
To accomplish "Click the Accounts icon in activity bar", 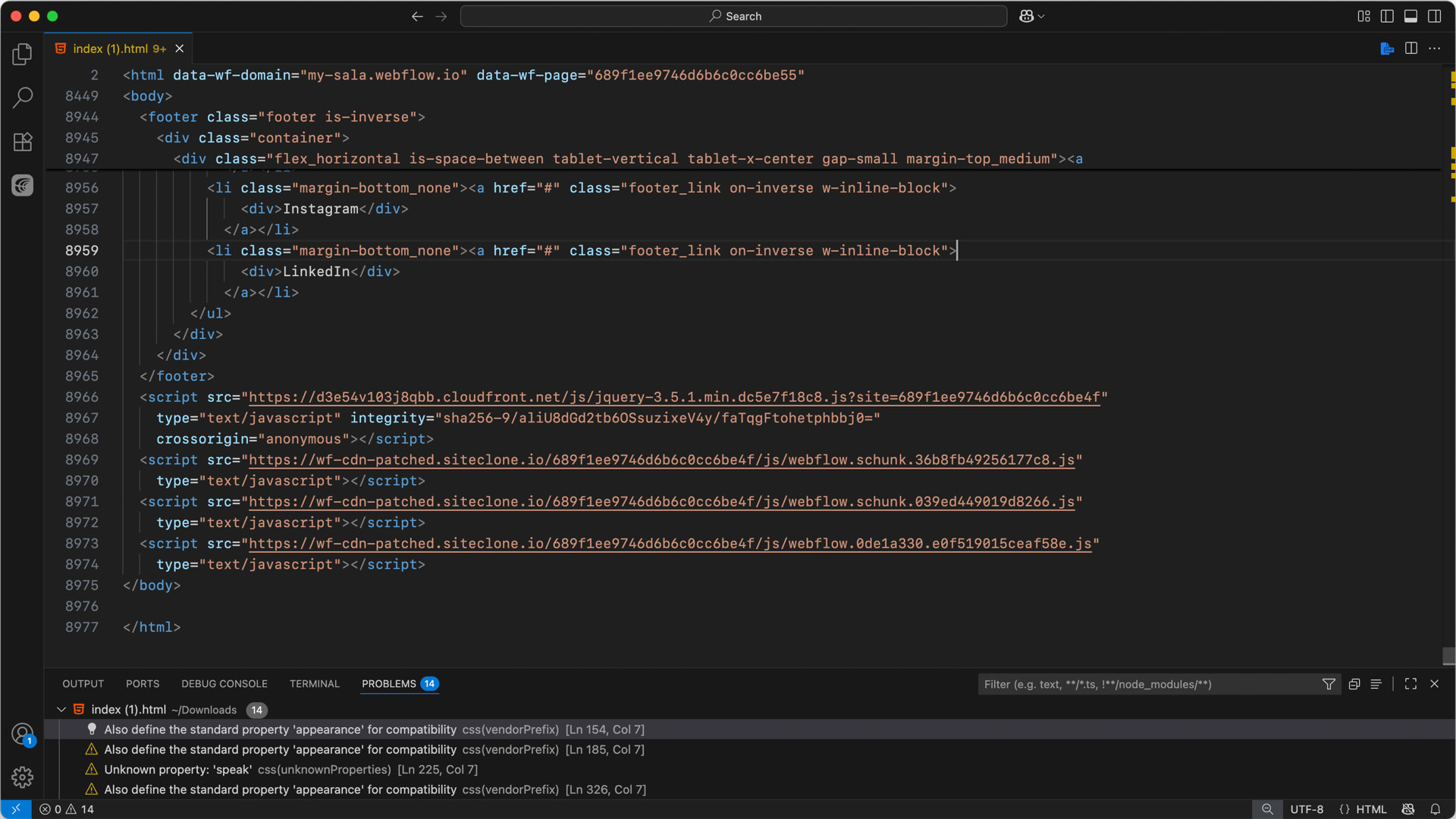I will [22, 733].
